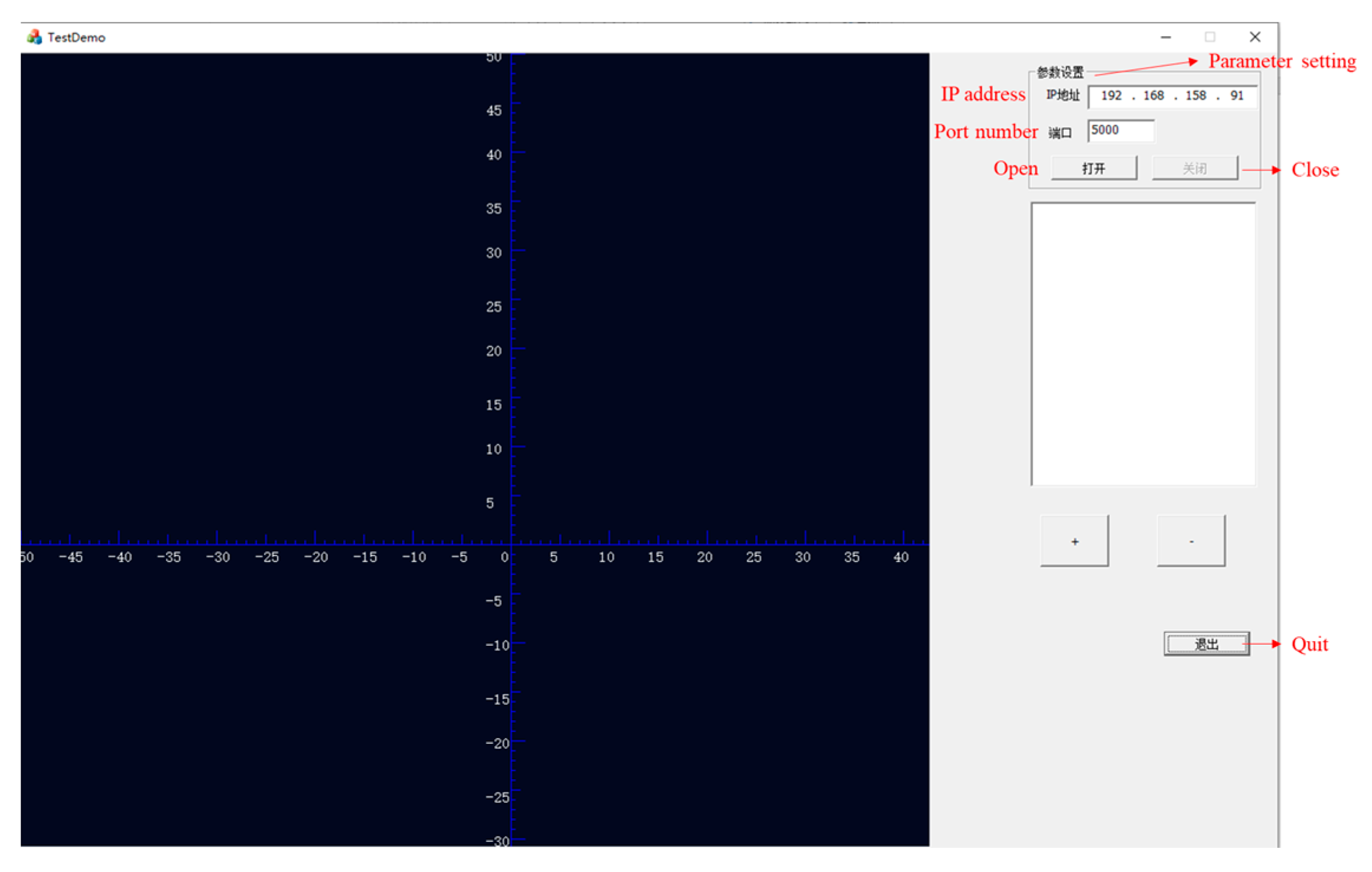Click the 参数设置 group box label

(1060, 73)
